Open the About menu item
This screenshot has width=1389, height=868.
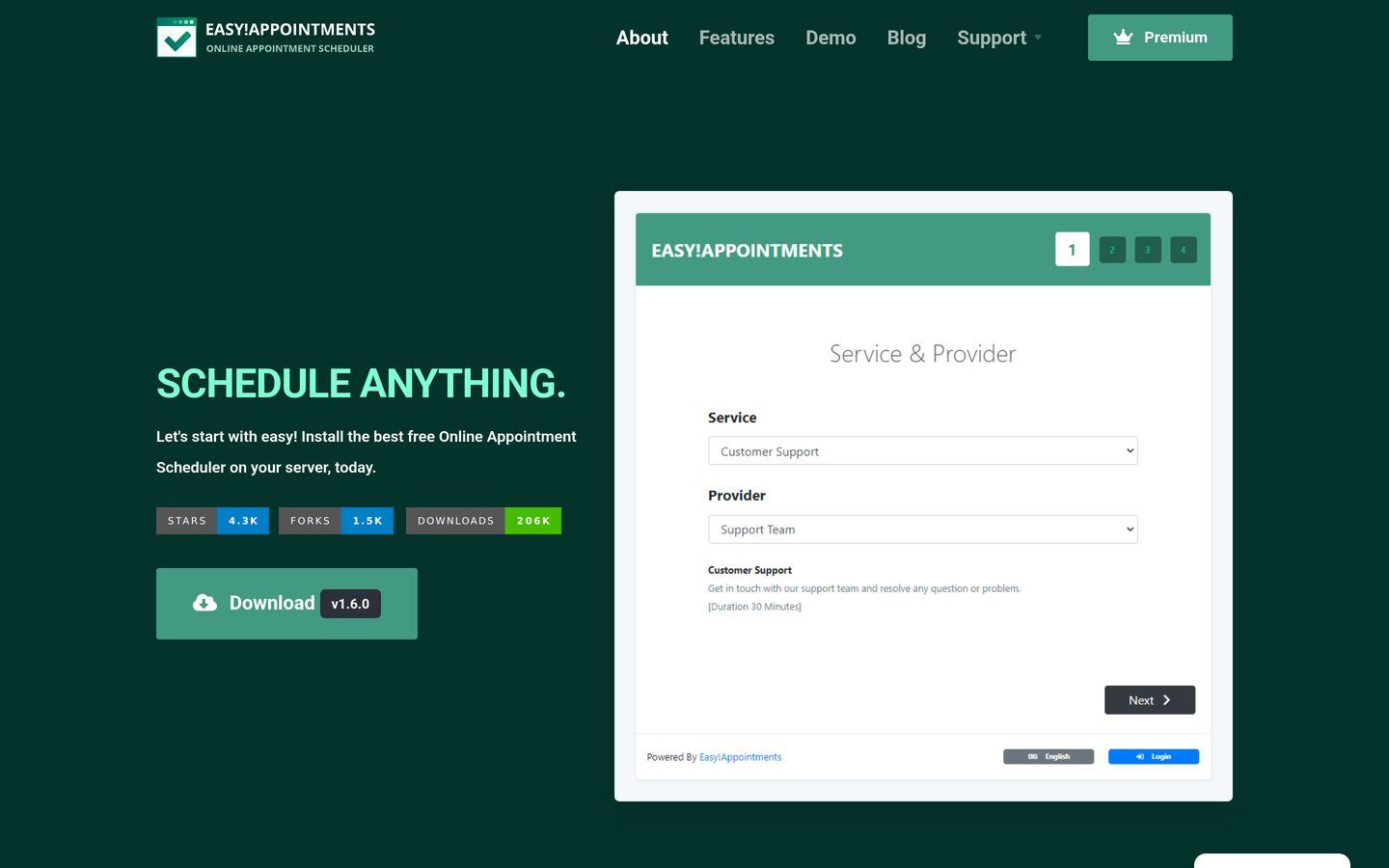[x=641, y=38]
